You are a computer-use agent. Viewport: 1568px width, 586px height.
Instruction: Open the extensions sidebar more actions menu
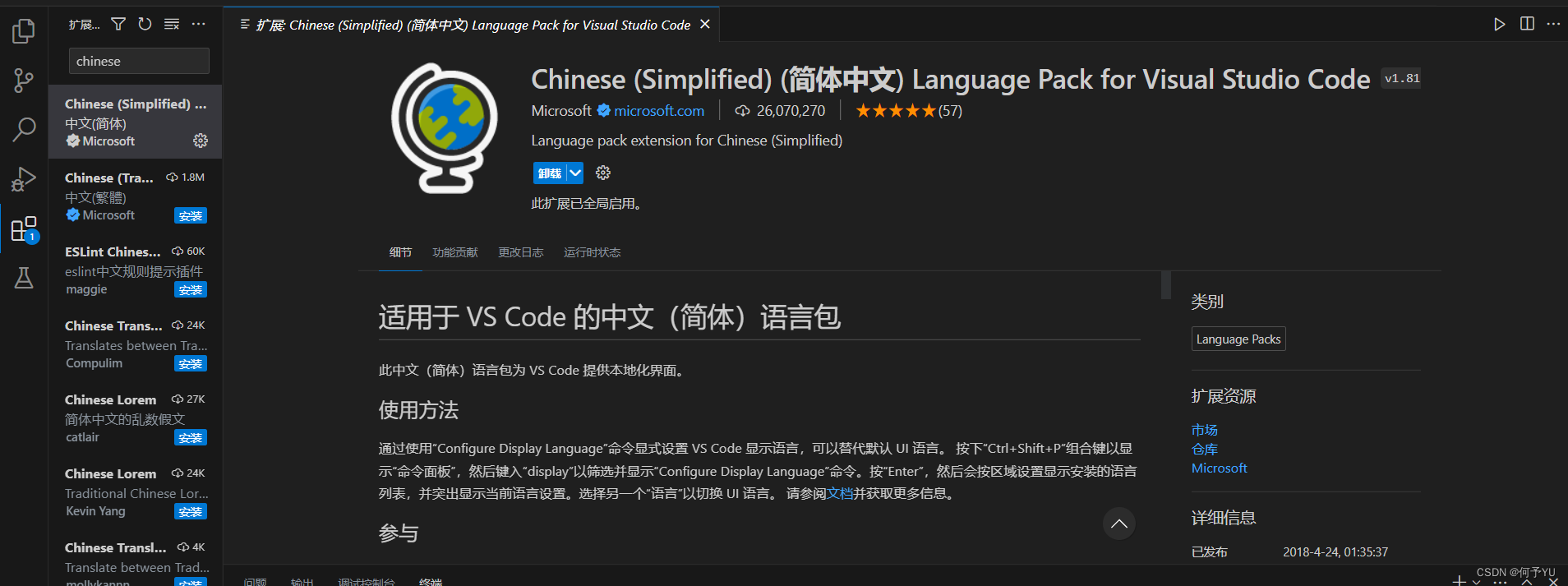coord(198,24)
